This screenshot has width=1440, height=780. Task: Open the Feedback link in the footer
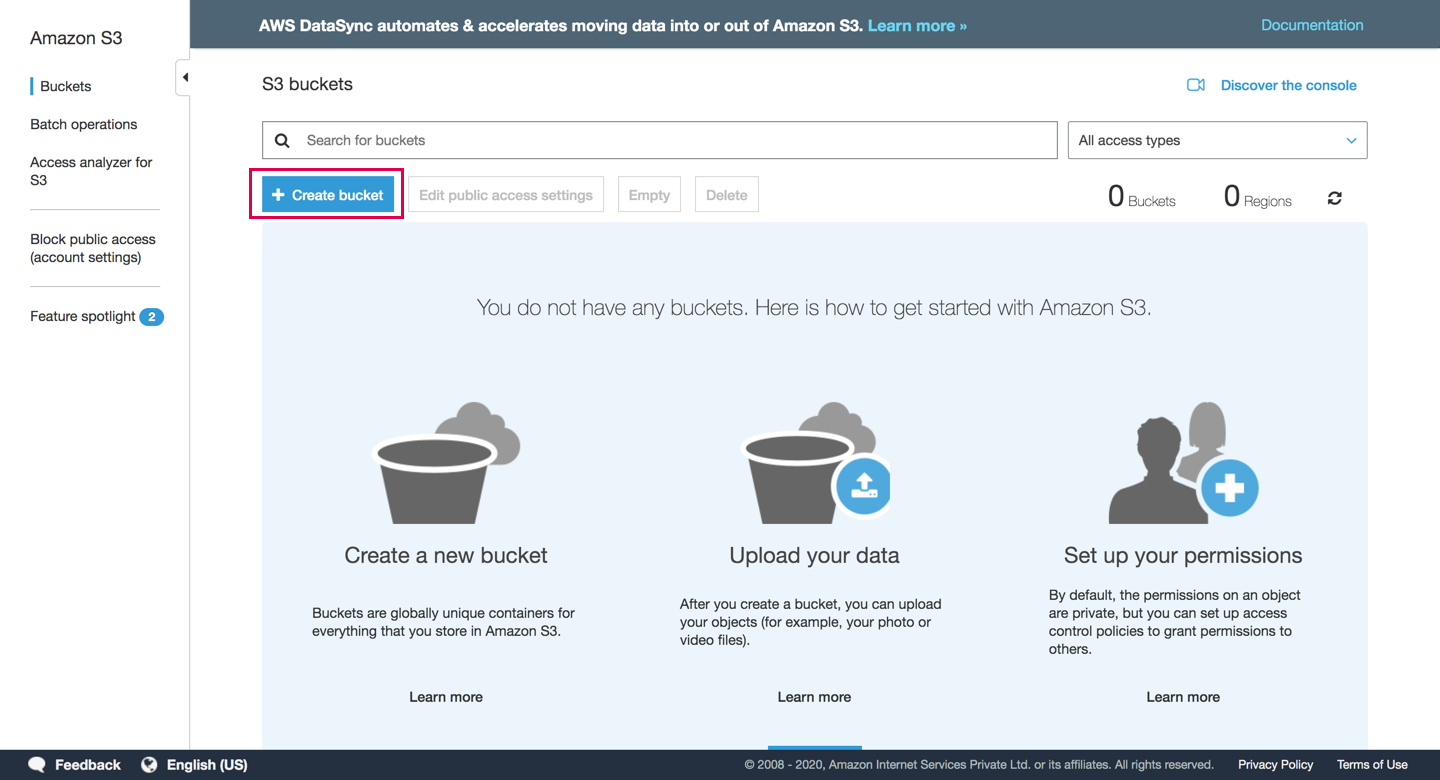(87, 765)
